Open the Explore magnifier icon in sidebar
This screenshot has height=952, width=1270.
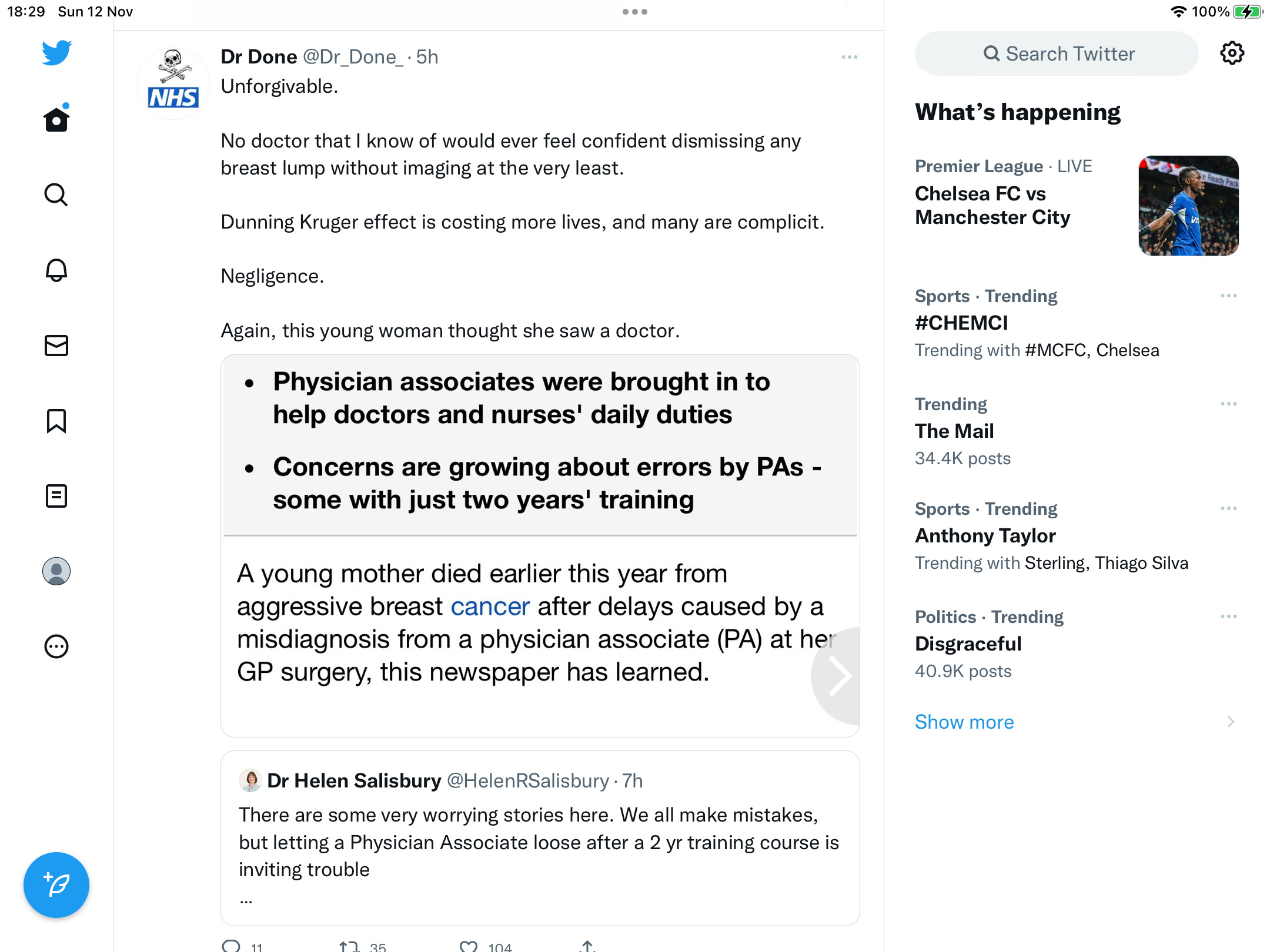click(x=56, y=195)
